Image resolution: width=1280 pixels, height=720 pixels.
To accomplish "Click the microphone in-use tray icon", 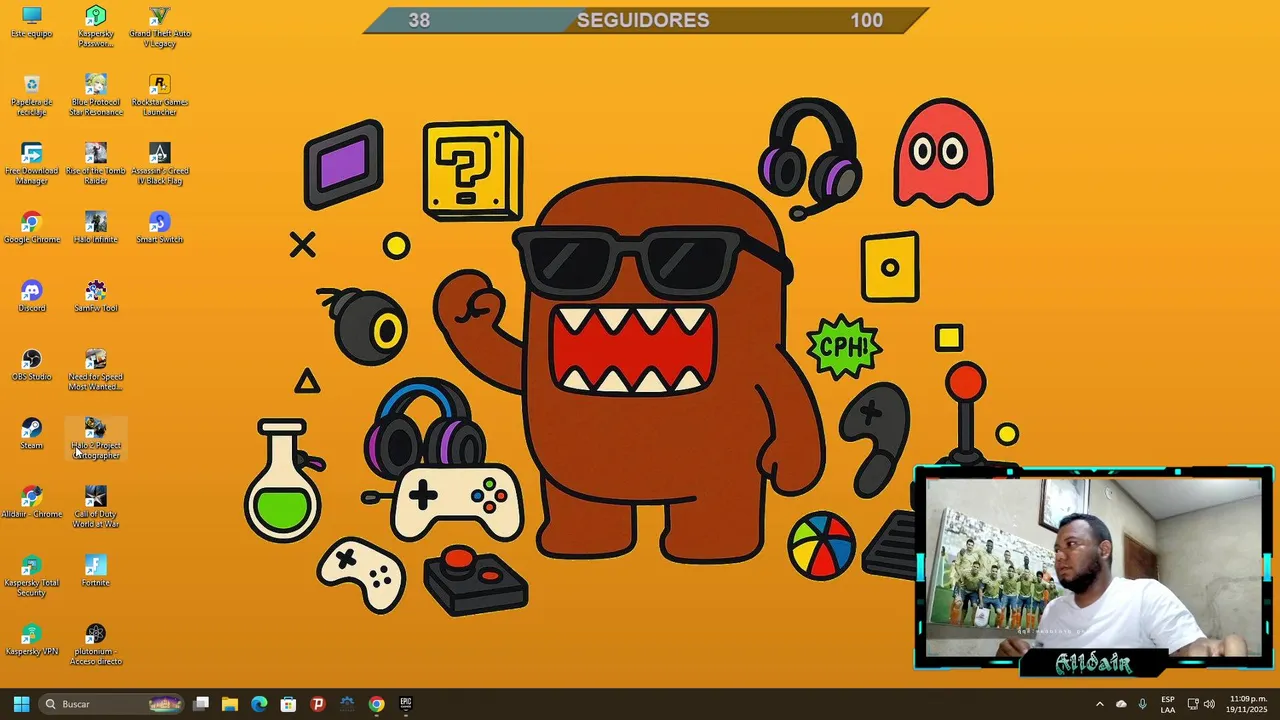I will pos(1142,704).
